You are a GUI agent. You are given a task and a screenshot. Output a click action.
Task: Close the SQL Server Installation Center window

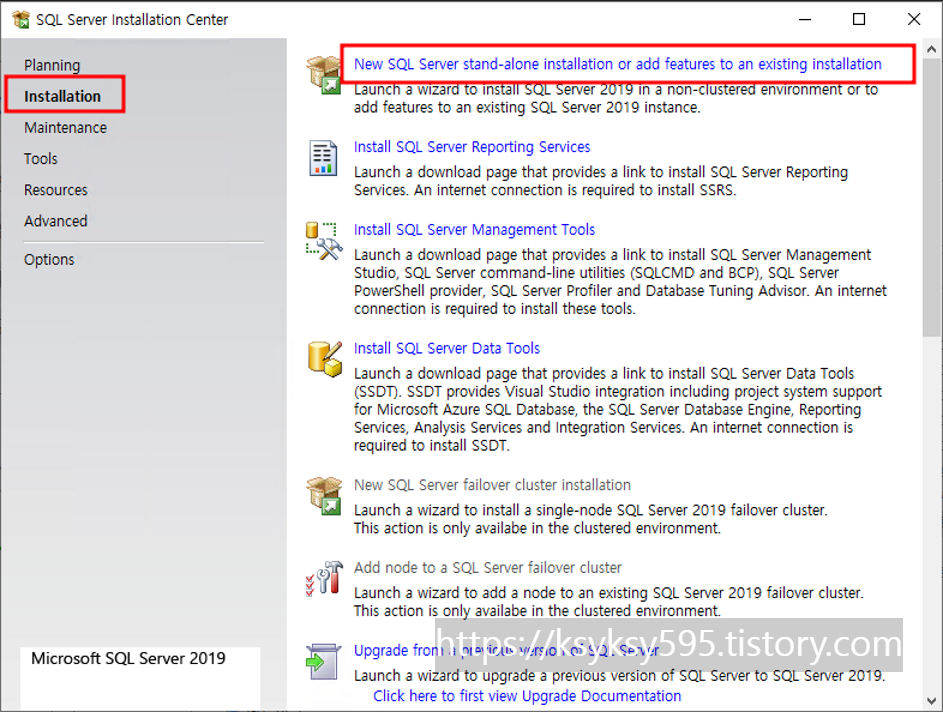(x=914, y=19)
